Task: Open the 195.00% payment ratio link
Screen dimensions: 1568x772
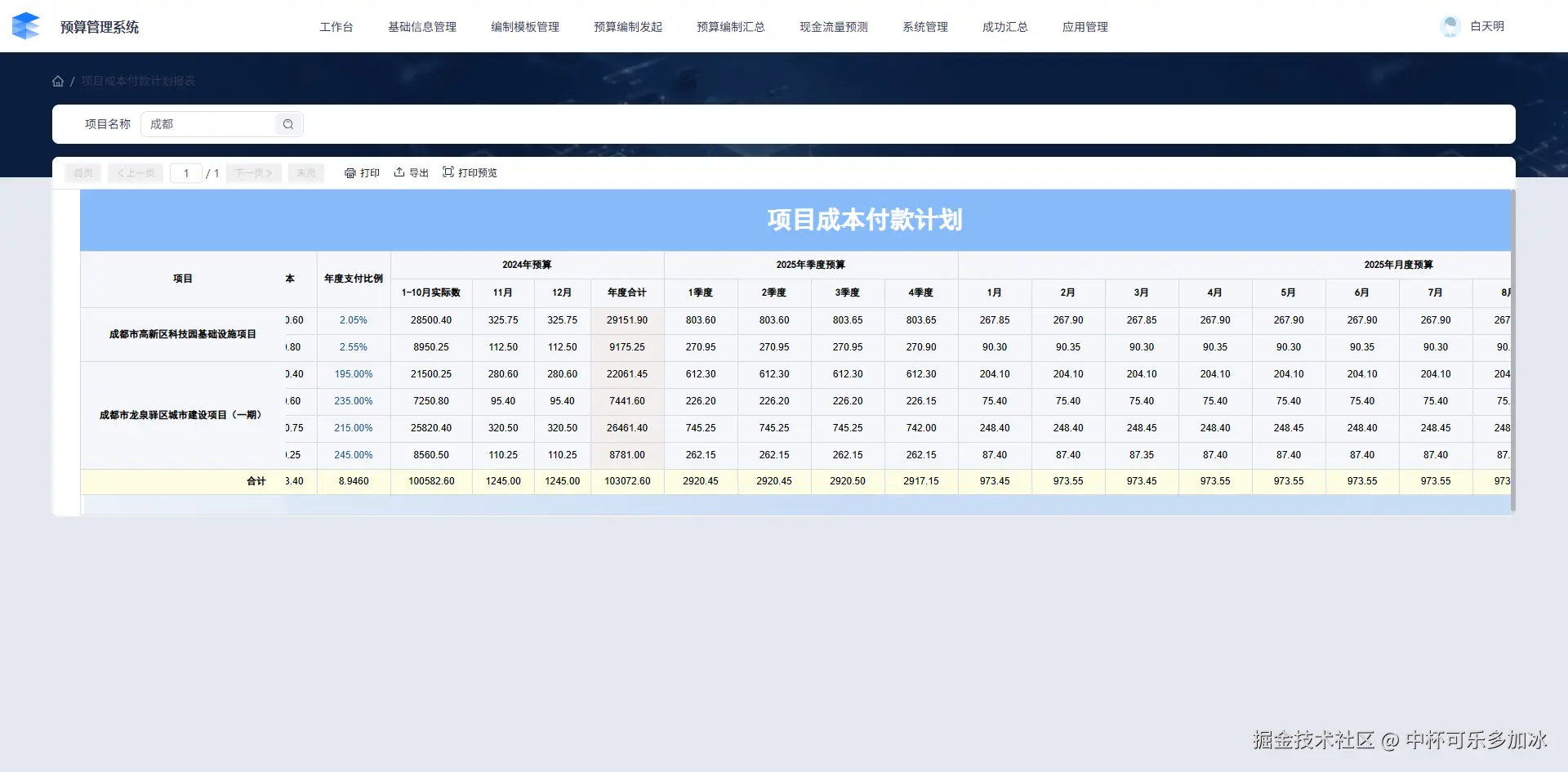Action: tap(354, 374)
